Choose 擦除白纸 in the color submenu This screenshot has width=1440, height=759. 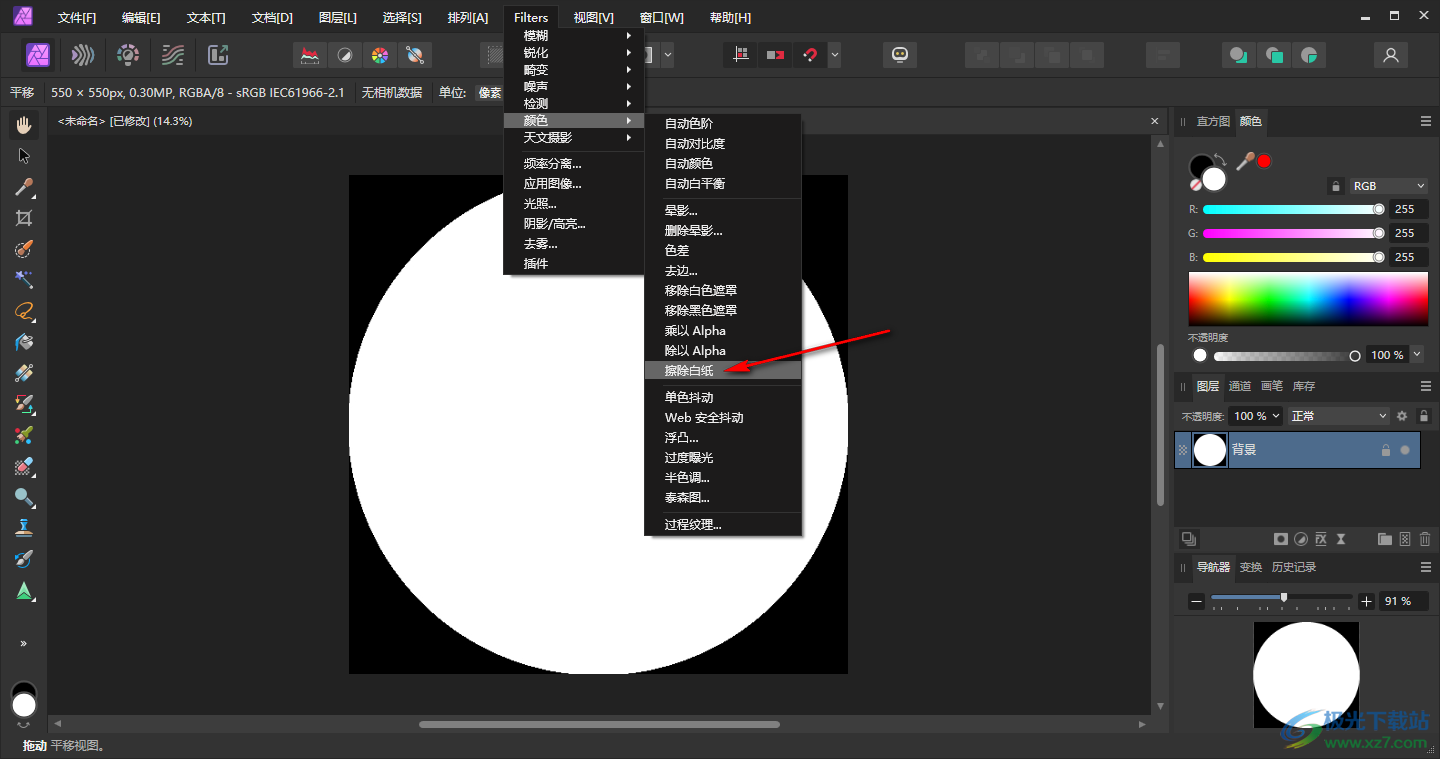690,371
